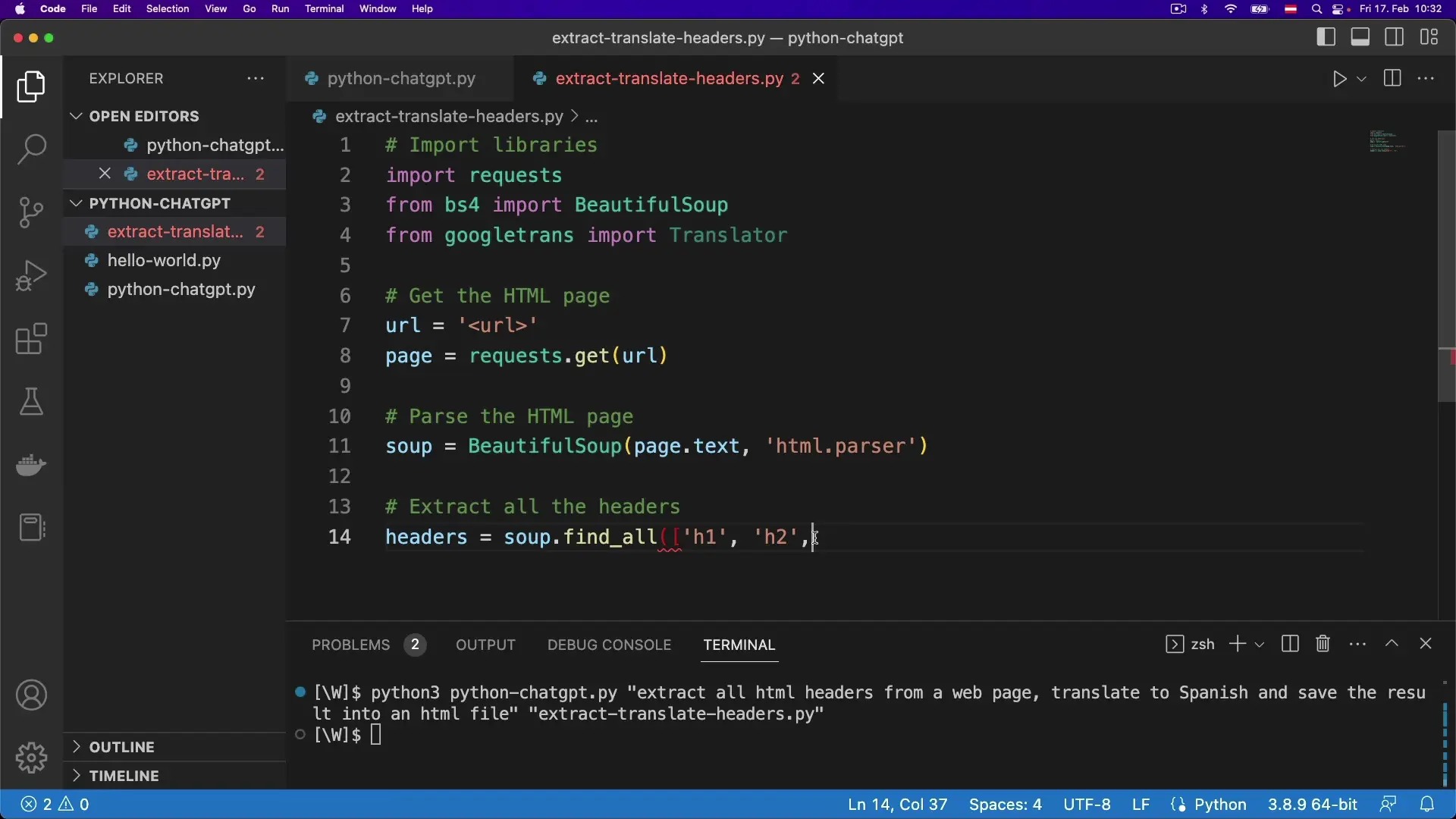The image size is (1456, 819).
Task: Switch to the Output panel tab
Action: 485,645
